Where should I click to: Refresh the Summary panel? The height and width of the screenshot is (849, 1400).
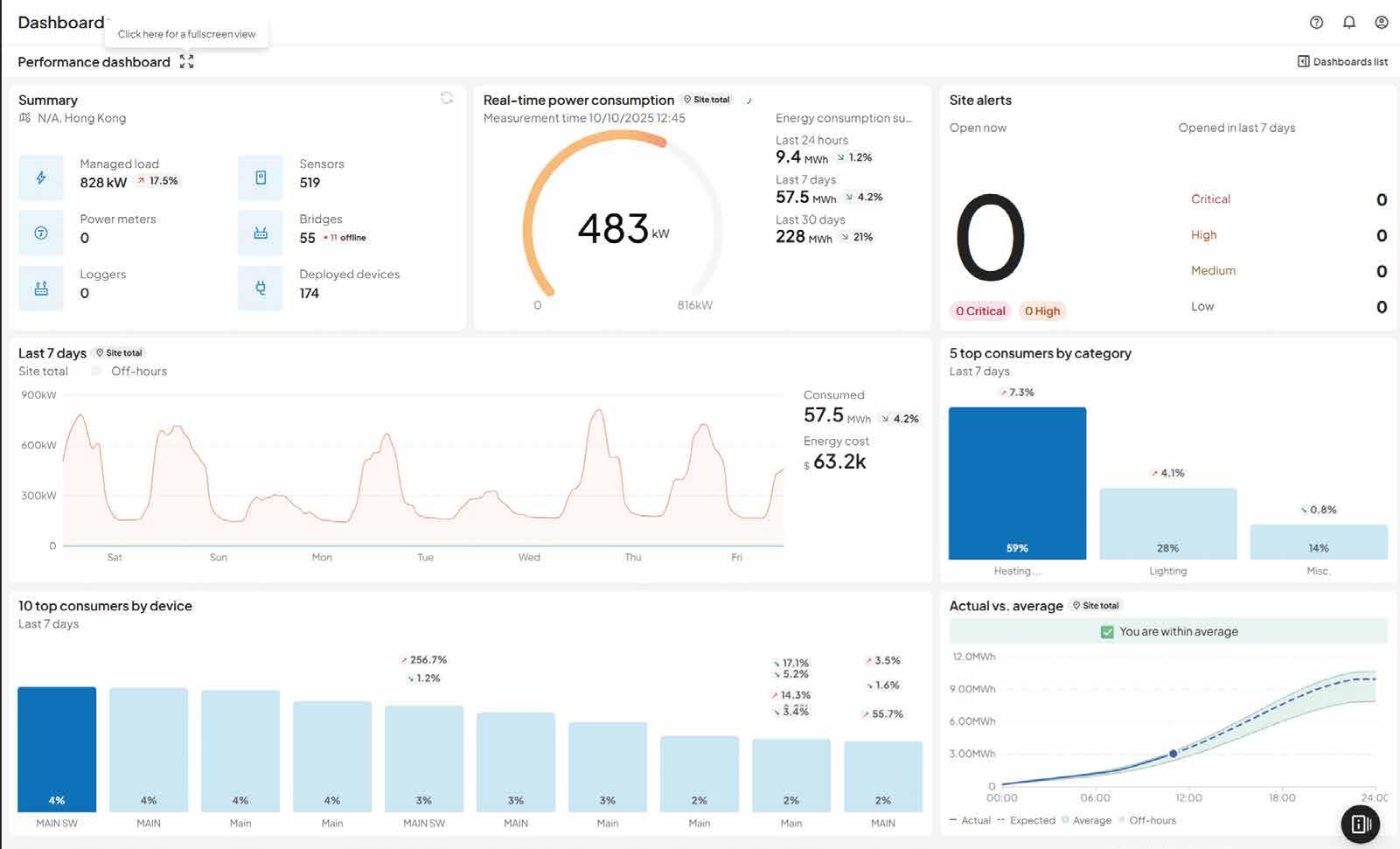(x=447, y=98)
